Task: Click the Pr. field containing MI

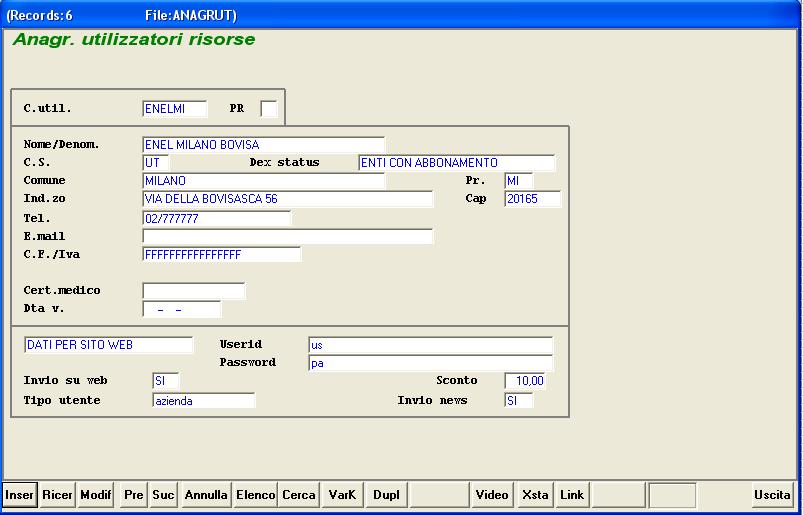Action: pos(519,181)
